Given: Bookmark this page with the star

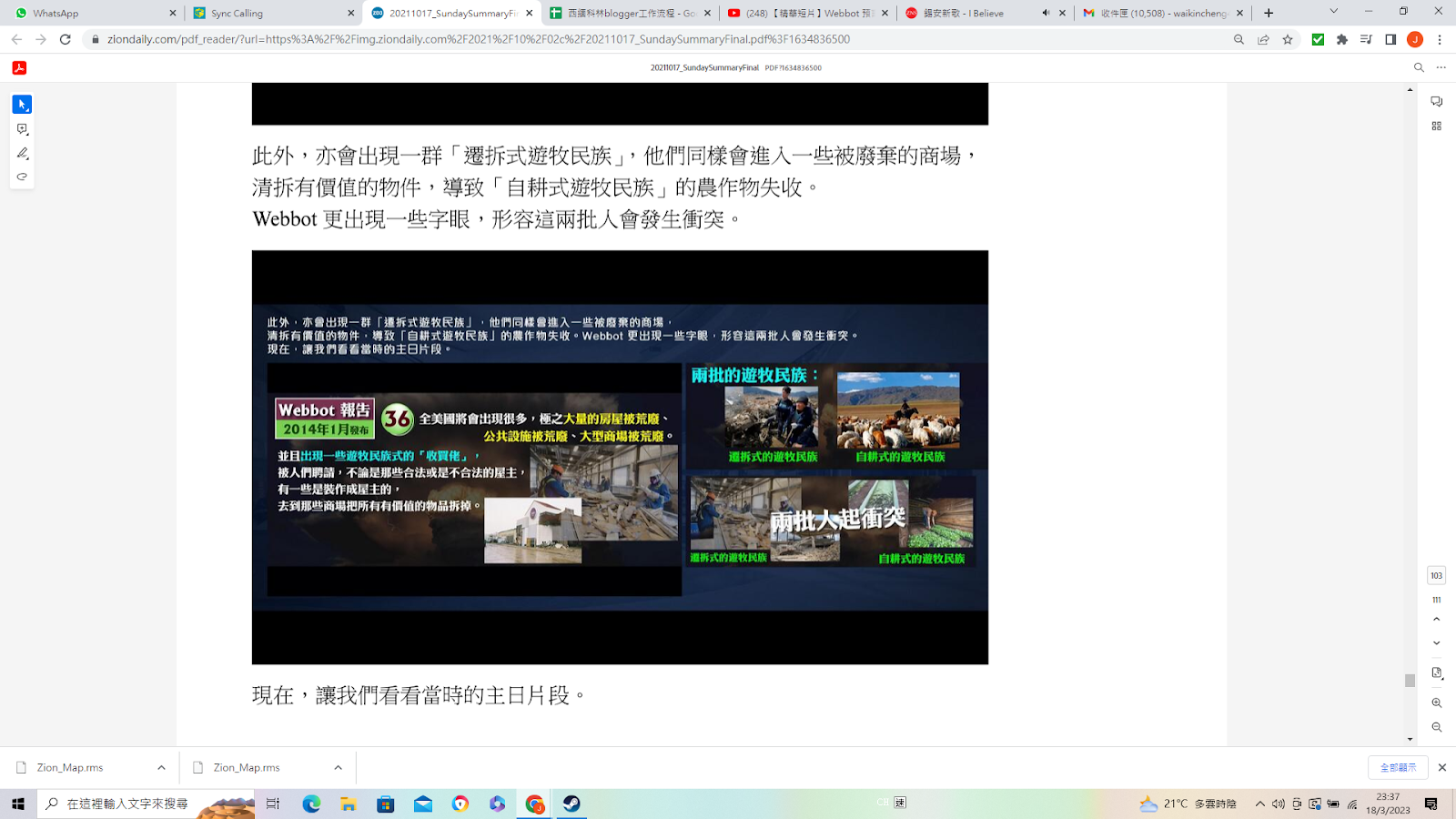Looking at the screenshot, I should tap(1288, 39).
